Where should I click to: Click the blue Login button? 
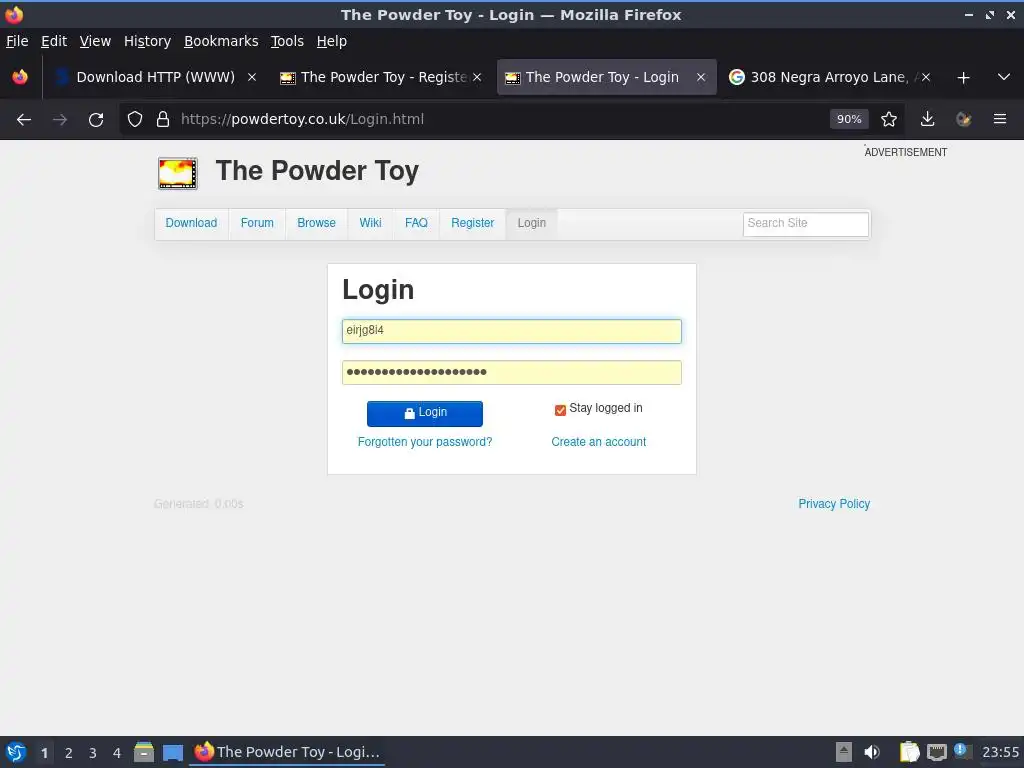tap(424, 413)
